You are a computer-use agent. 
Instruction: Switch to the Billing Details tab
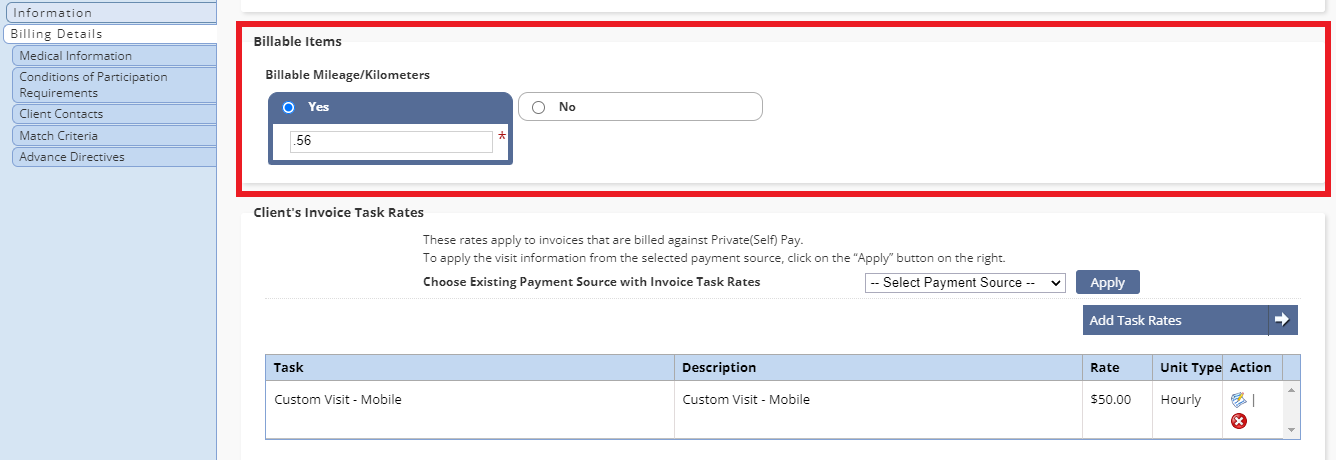click(x=108, y=34)
